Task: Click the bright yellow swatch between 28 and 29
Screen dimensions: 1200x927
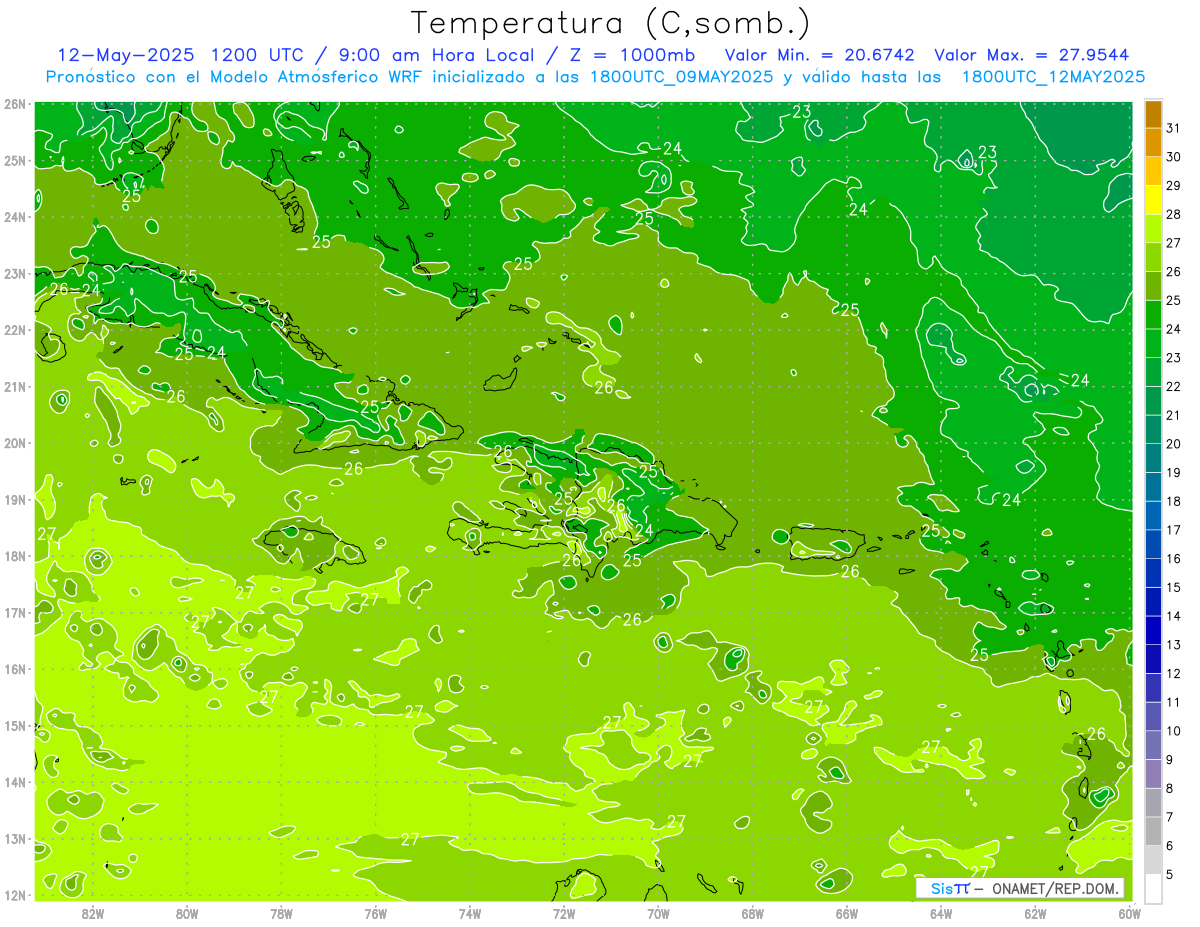Action: [x=1153, y=200]
